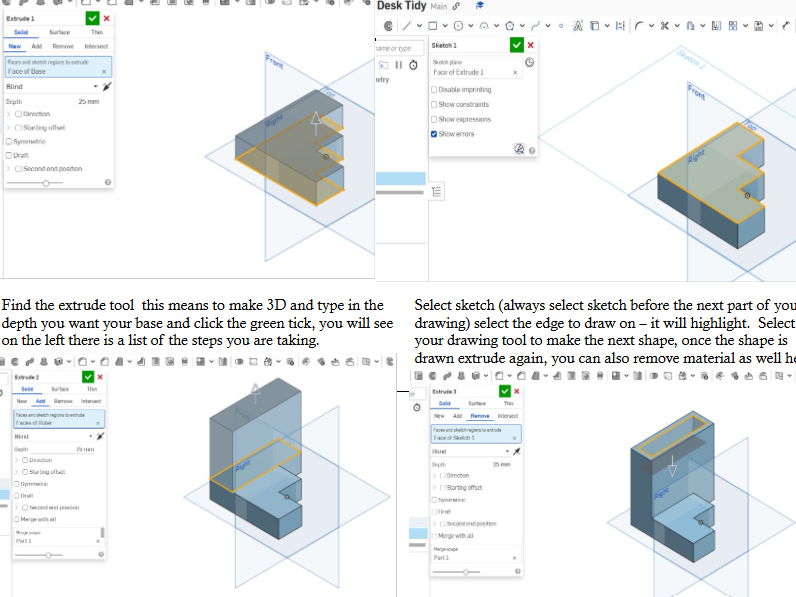Click the Sketch 1 dialog help icon

click(532, 151)
